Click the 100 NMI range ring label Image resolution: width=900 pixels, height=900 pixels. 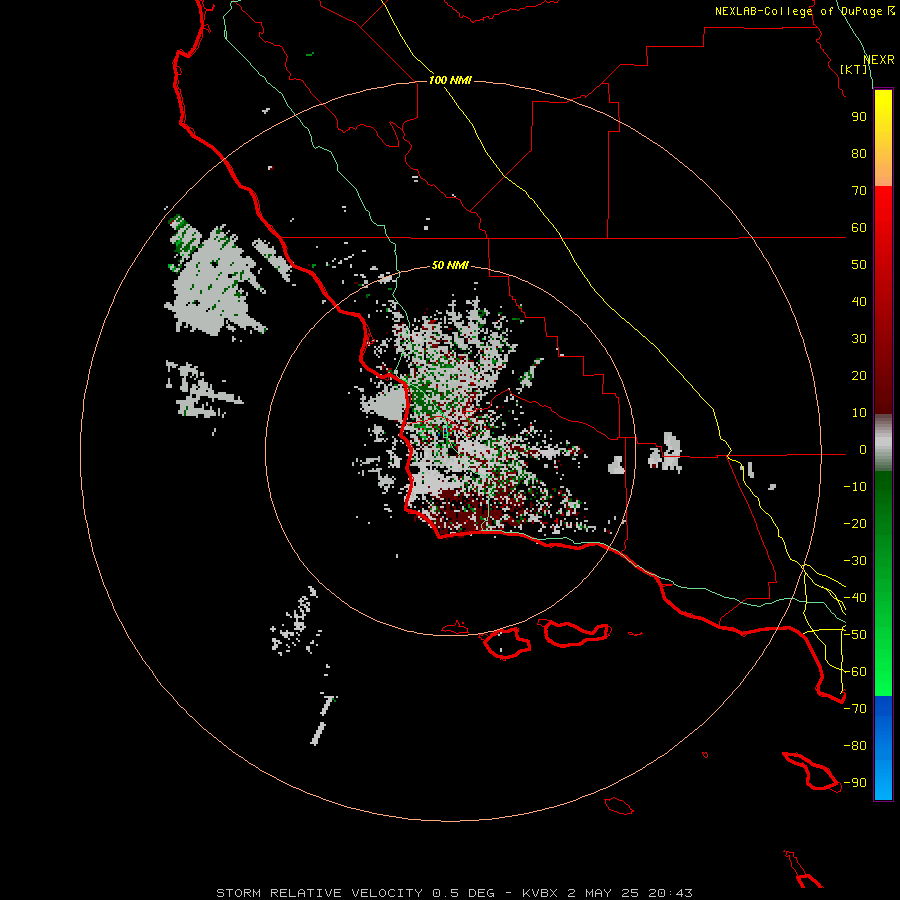pyautogui.click(x=450, y=80)
